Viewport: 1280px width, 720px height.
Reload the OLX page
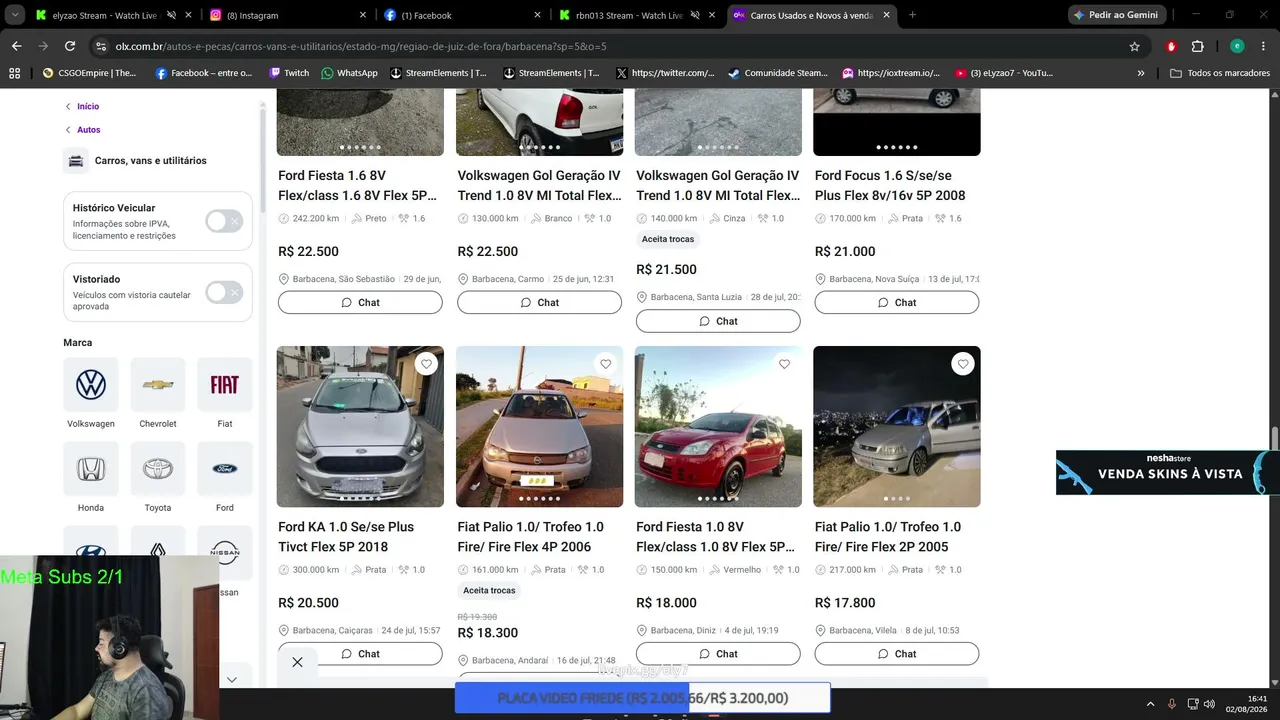(x=70, y=46)
